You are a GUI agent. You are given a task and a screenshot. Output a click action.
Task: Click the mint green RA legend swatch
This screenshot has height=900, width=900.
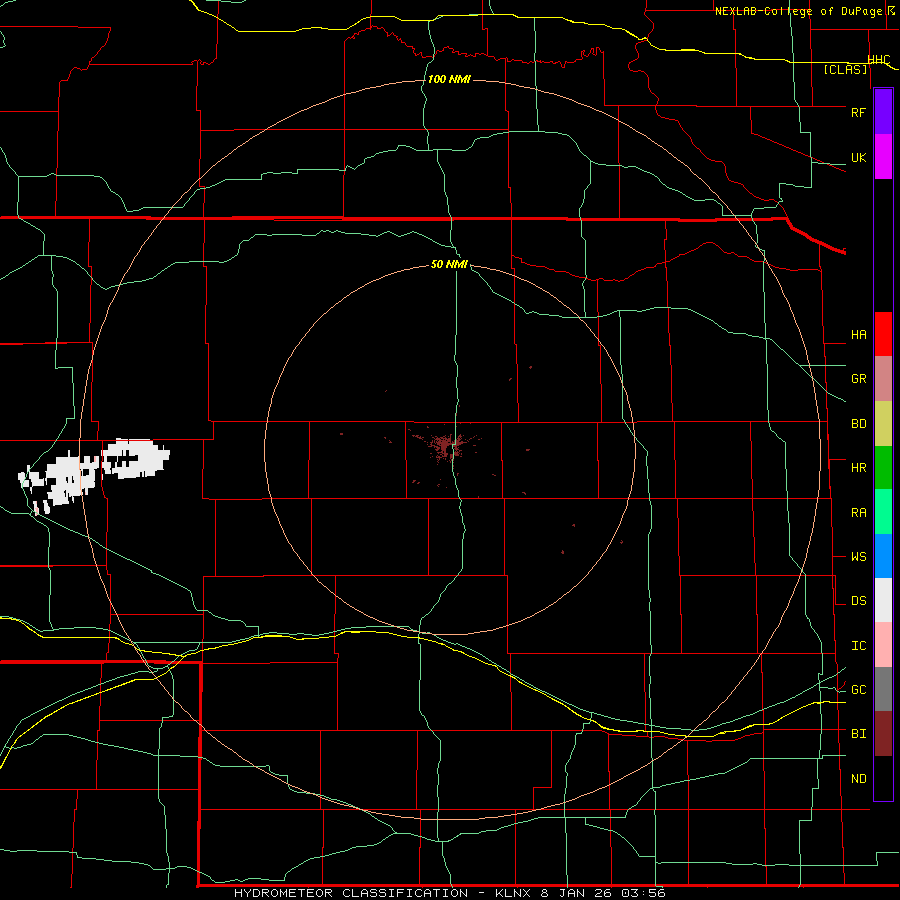(x=883, y=512)
